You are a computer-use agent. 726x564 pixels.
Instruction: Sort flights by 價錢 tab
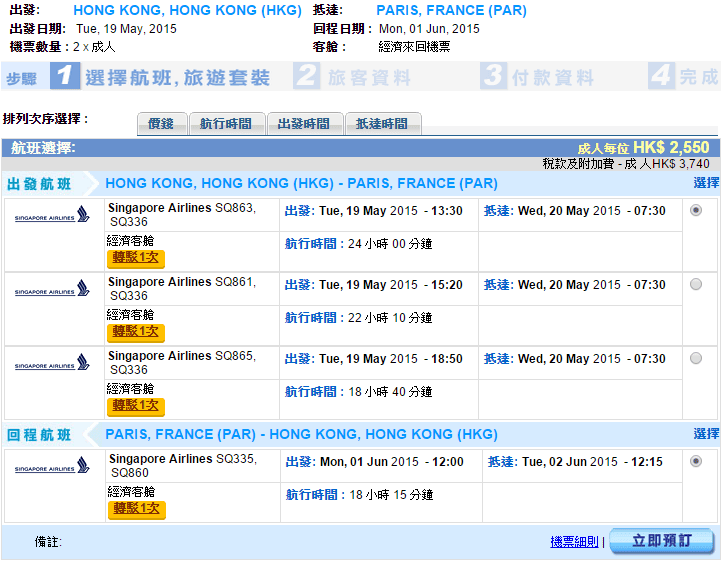[x=161, y=124]
